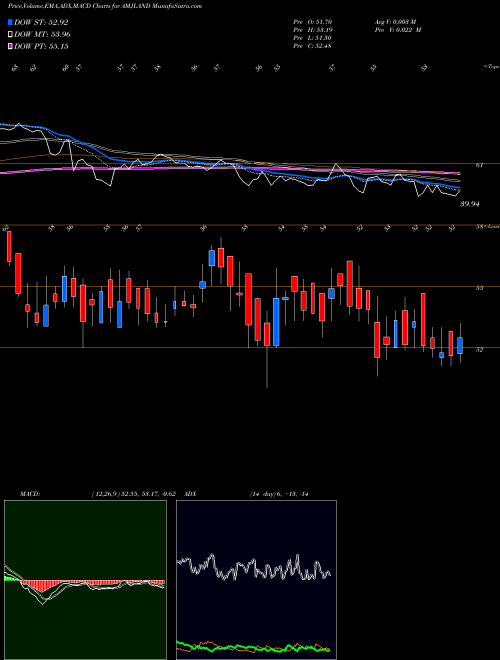
Task: Click the 'Pre O: 51.70' open value
Action: [313, 21]
